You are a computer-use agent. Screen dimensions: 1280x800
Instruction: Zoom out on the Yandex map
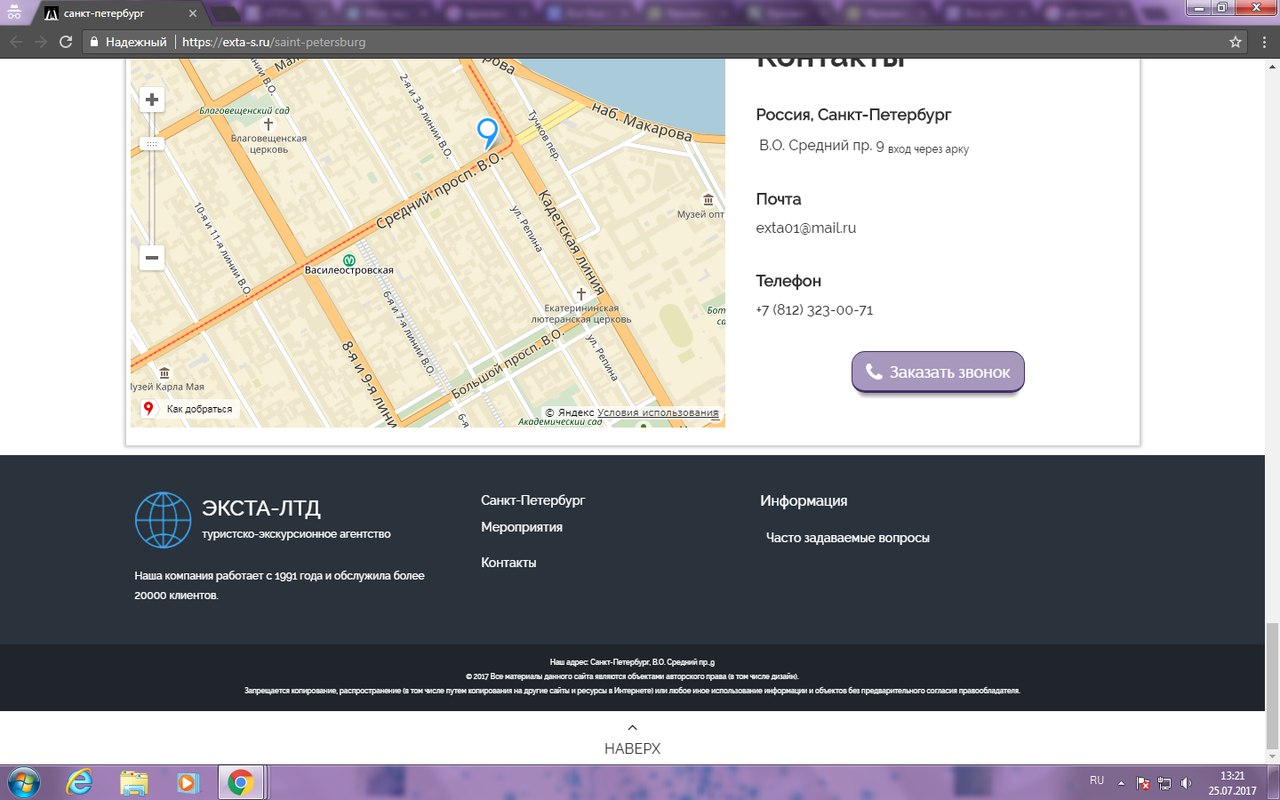tap(152, 258)
